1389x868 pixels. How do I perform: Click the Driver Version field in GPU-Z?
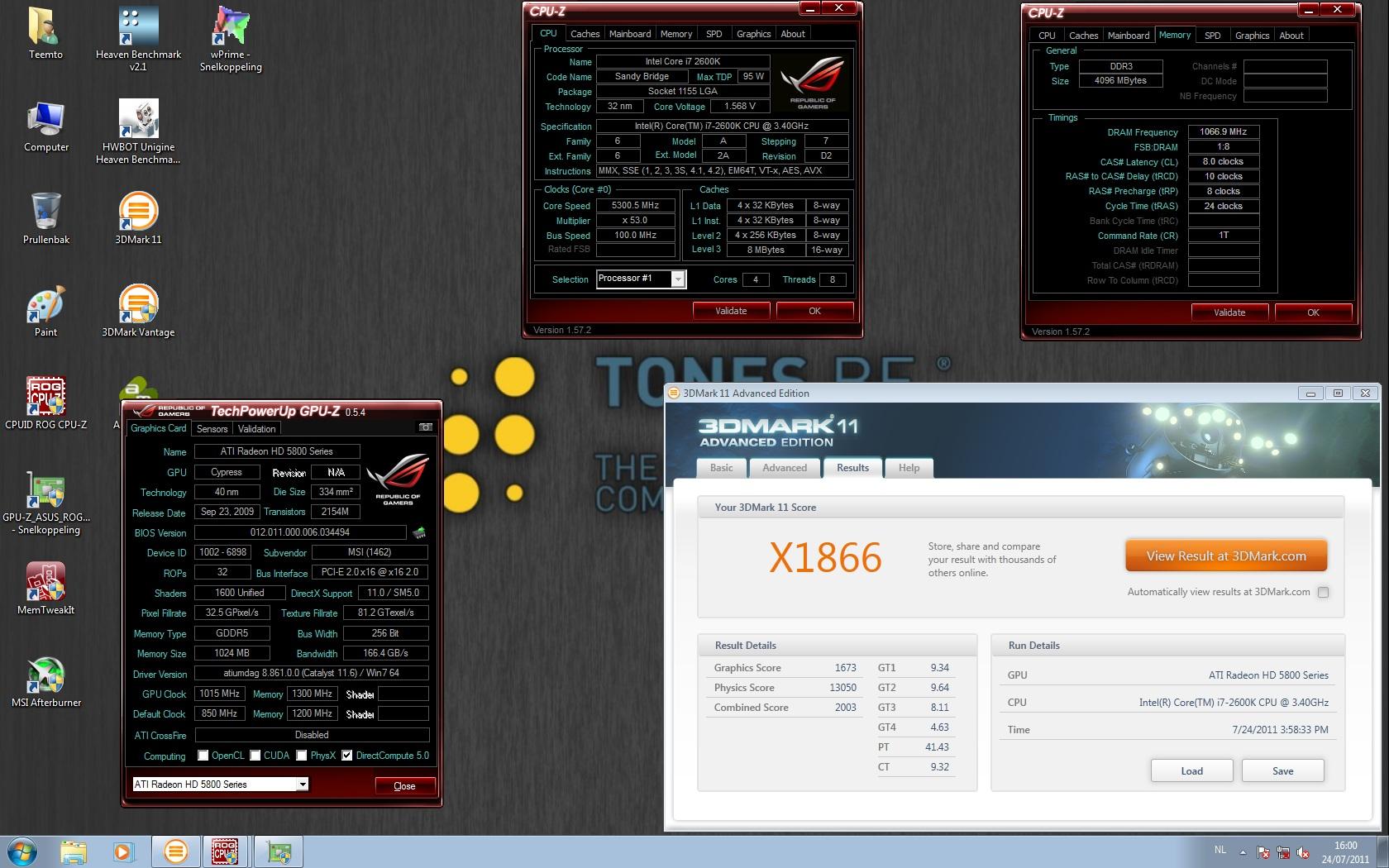pyautogui.click(x=312, y=673)
